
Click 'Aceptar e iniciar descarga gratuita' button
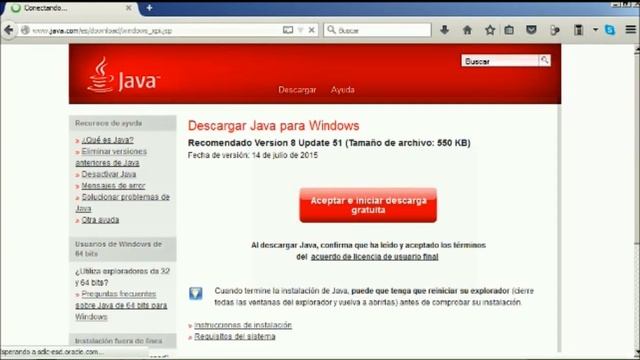tap(368, 205)
